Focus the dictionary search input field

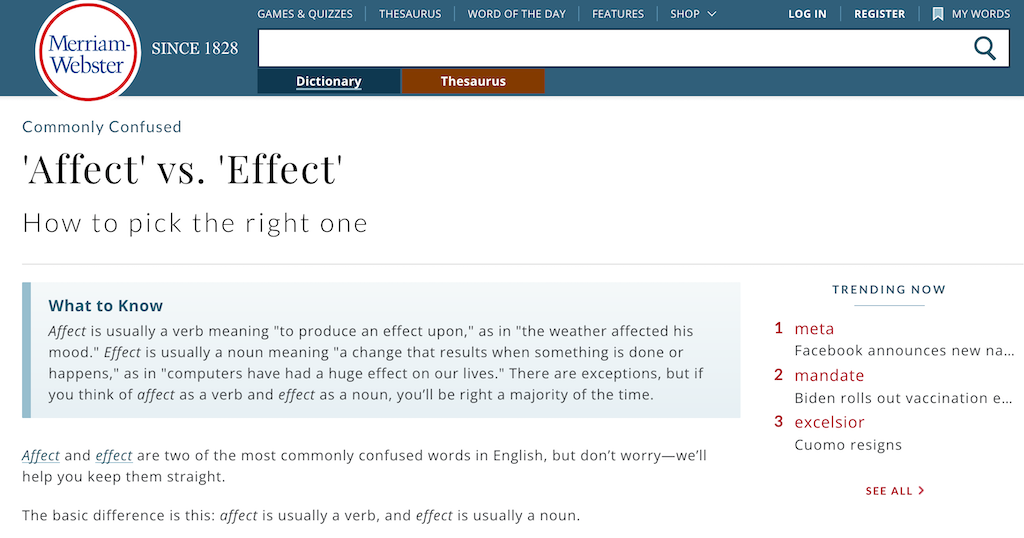610,48
